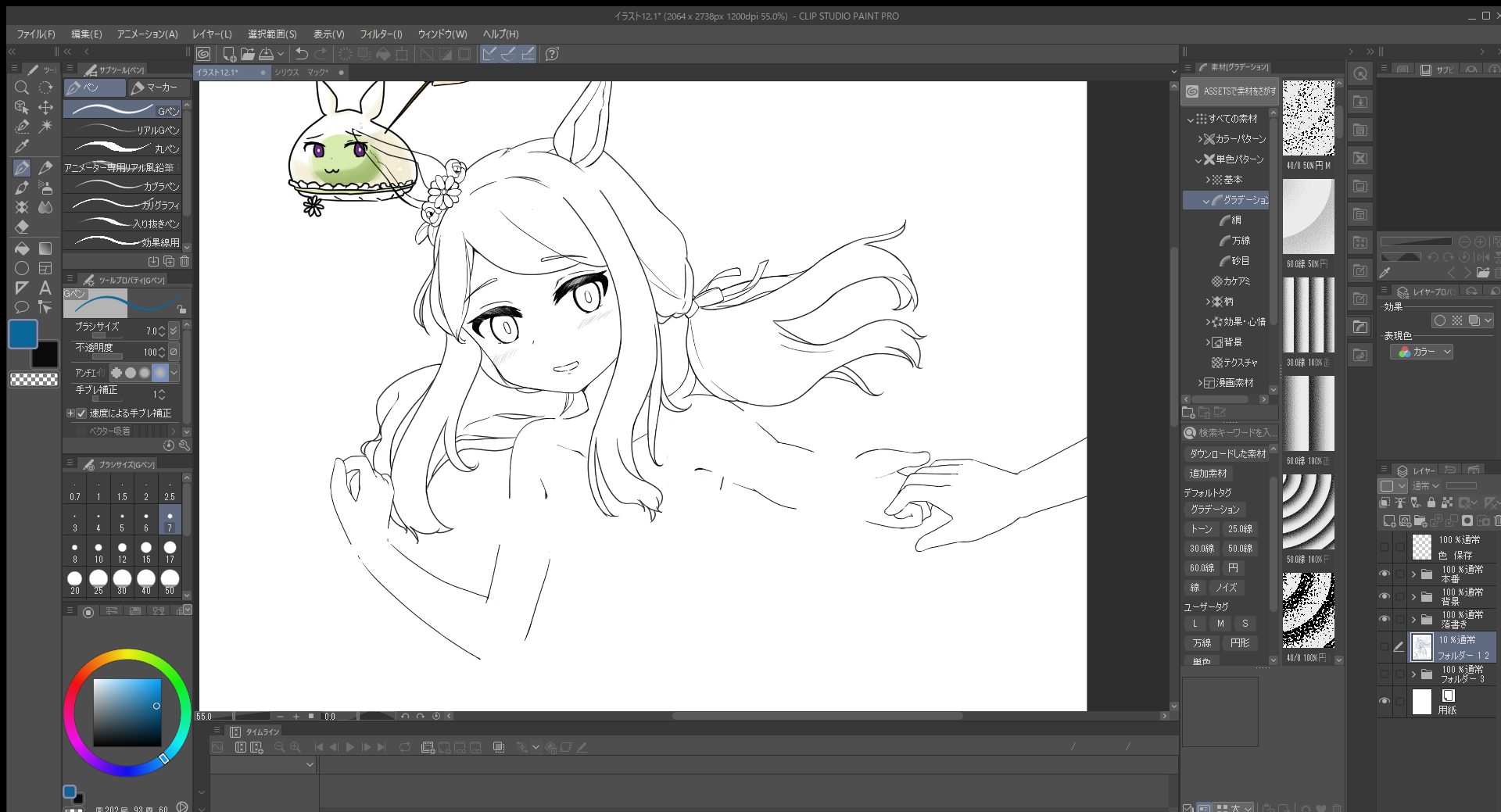The width and height of the screenshot is (1501, 812).
Task: Click the blue main color swatch
Action: pos(23,334)
